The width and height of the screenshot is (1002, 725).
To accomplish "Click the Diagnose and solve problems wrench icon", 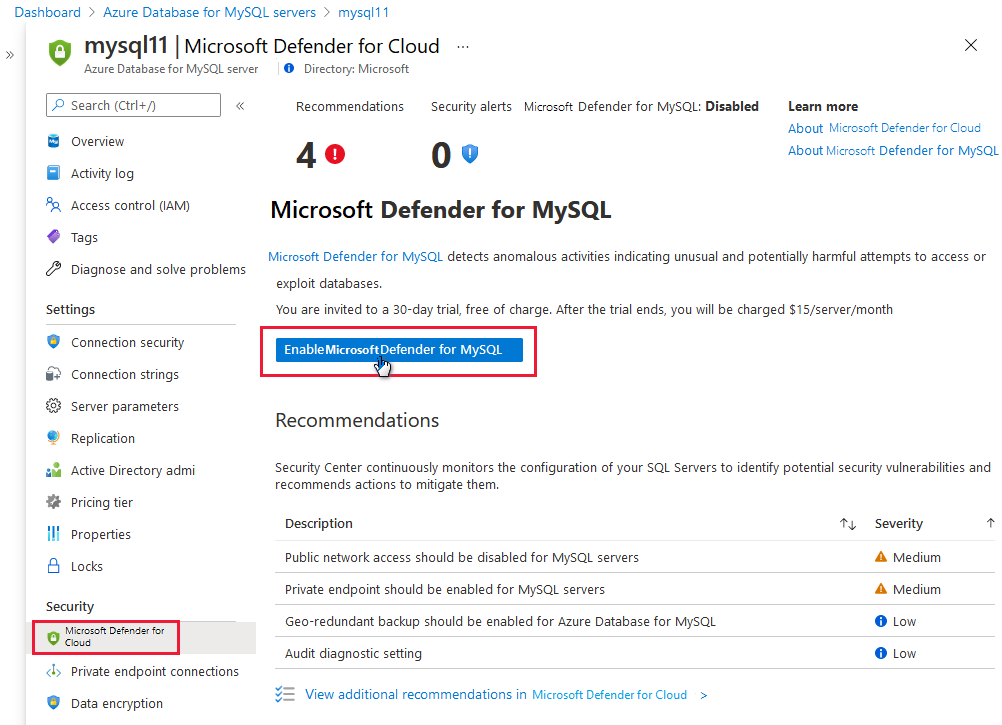I will click(x=54, y=270).
